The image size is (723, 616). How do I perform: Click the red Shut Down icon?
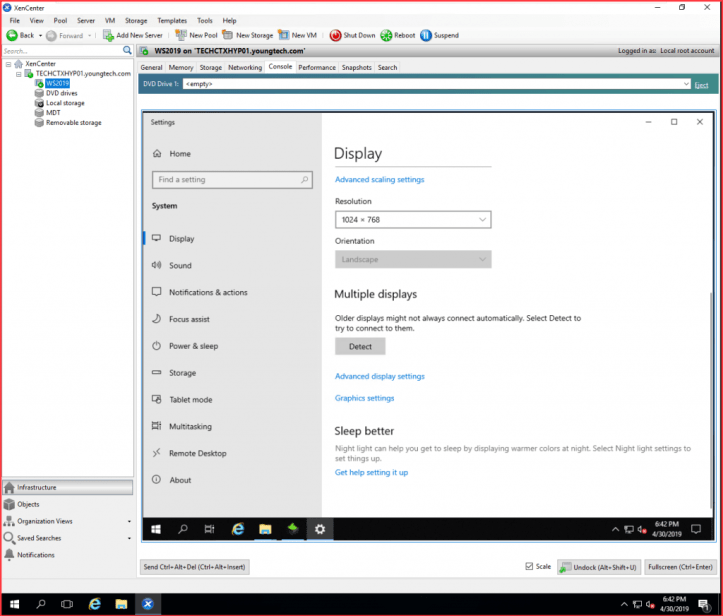(x=336, y=36)
